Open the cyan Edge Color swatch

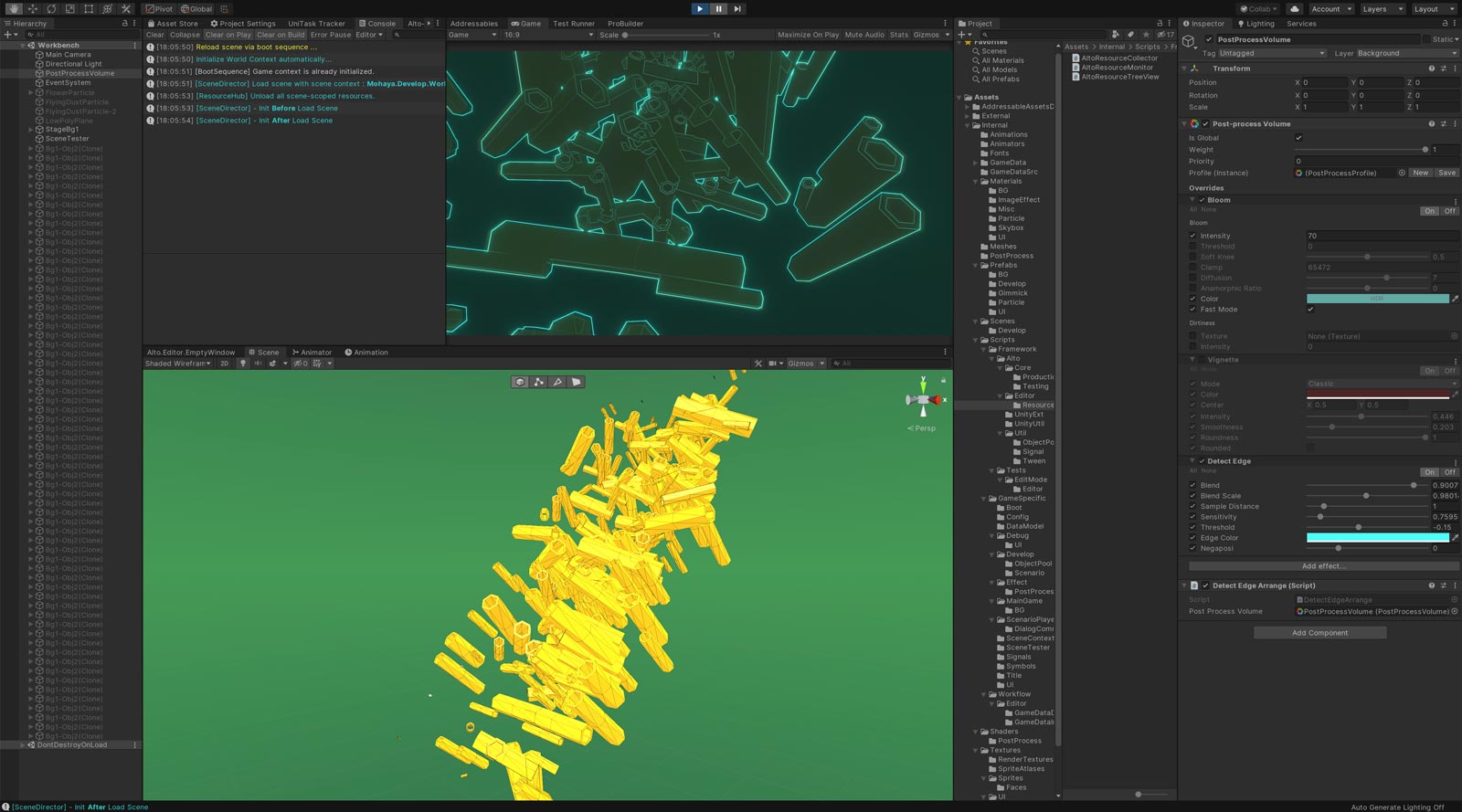pyautogui.click(x=1377, y=538)
